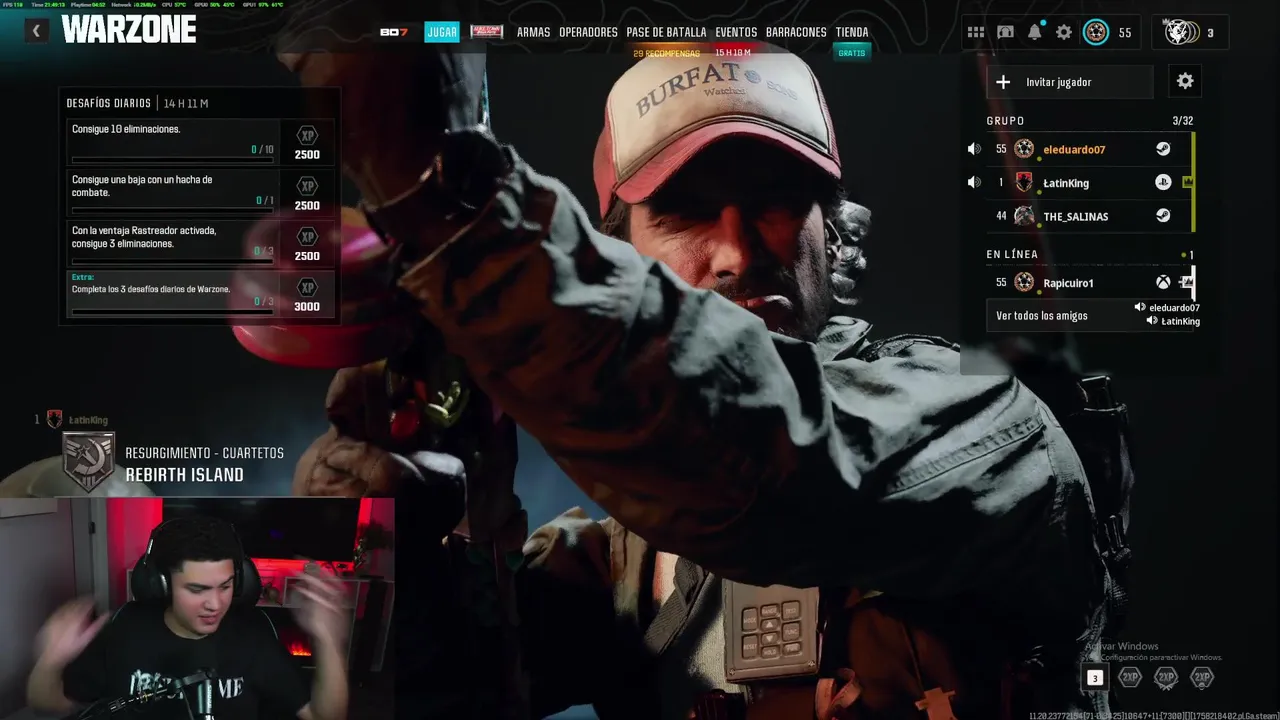Click the XP badge for 10 eliminaciones challenge
The height and width of the screenshot is (720, 1280).
[x=307, y=135]
